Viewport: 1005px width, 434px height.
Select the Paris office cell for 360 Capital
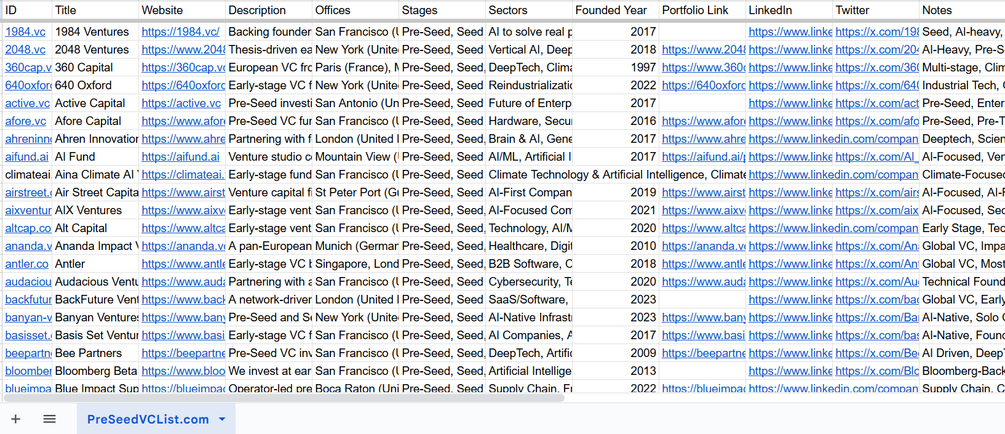(354, 68)
